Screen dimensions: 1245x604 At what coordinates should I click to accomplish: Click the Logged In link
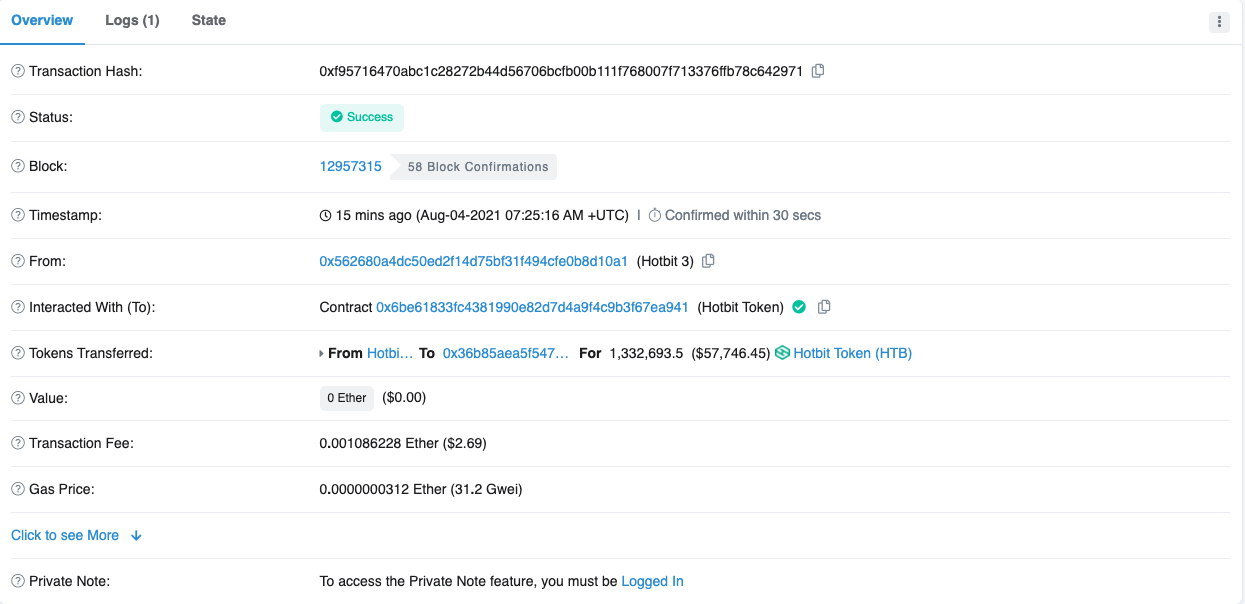point(652,581)
